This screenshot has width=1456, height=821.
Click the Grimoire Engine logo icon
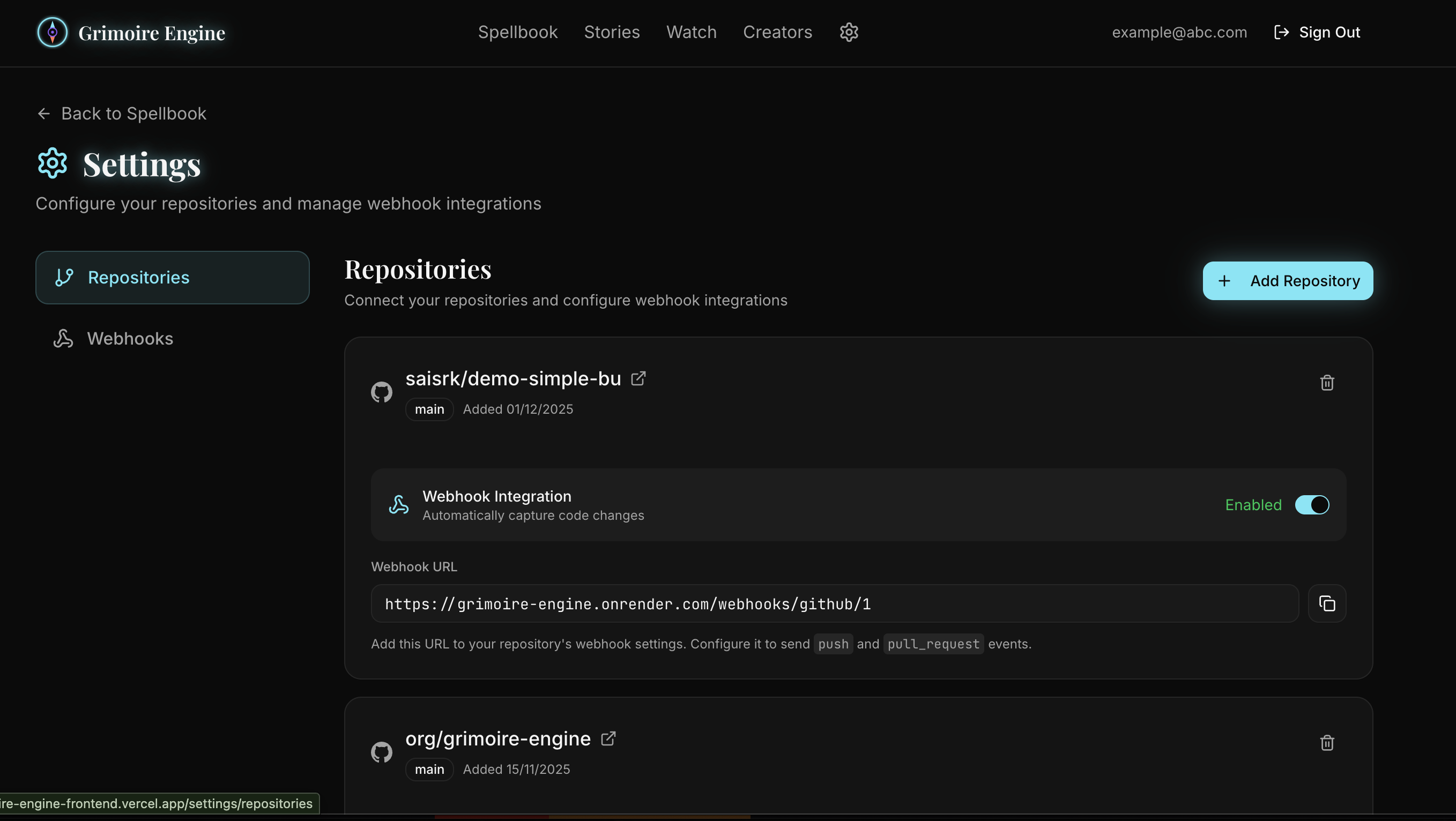coord(52,32)
